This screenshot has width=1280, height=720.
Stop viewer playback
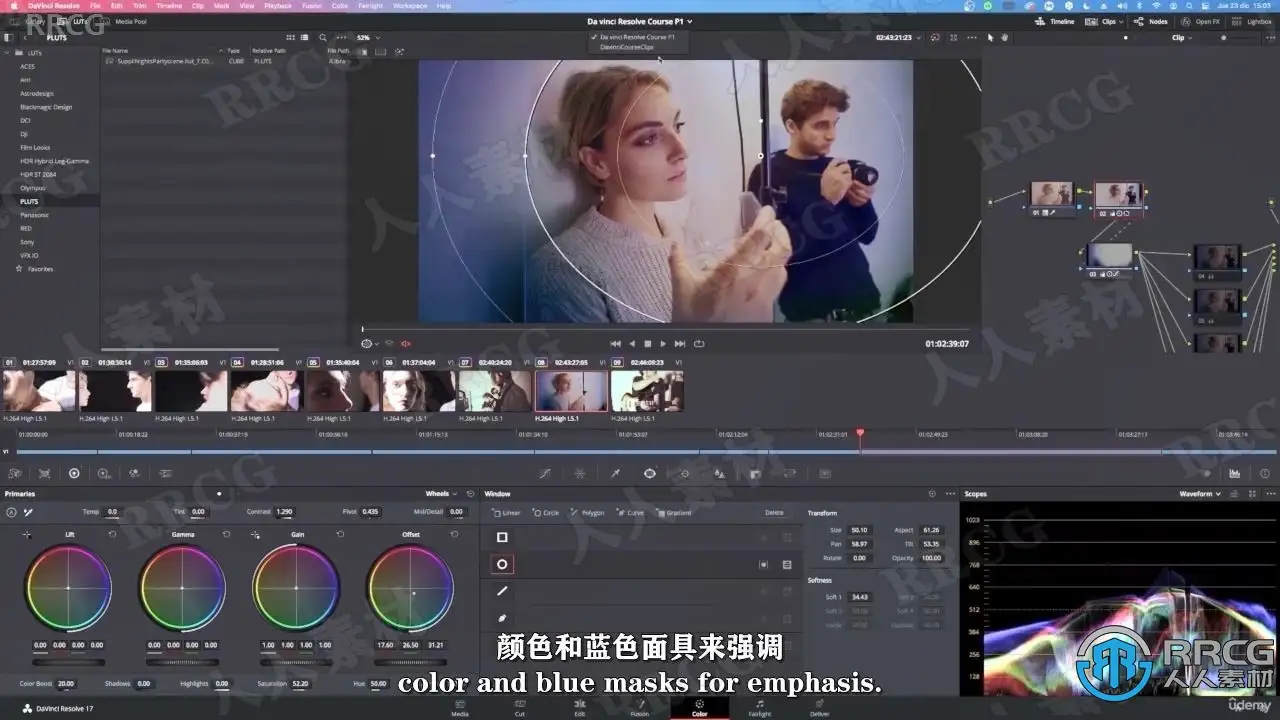[647, 343]
